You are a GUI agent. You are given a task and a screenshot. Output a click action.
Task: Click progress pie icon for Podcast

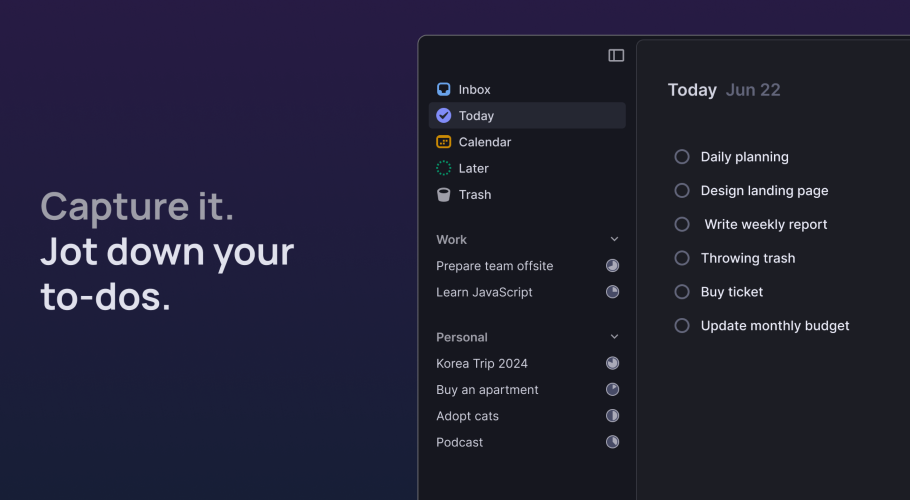[612, 442]
